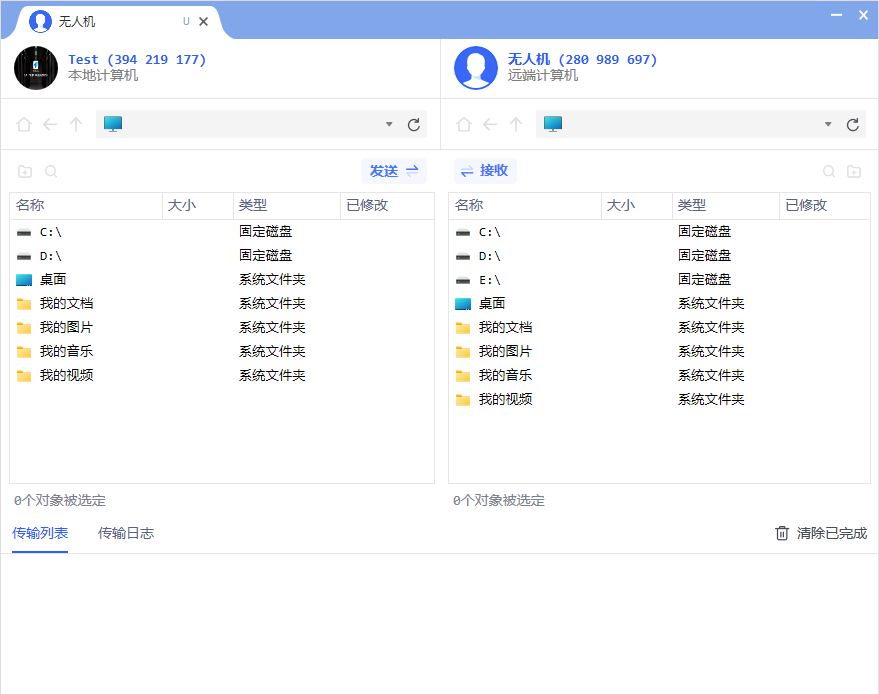This screenshot has height=694, width=879.
Task: Create new folder in local pane
Action: tap(25, 172)
